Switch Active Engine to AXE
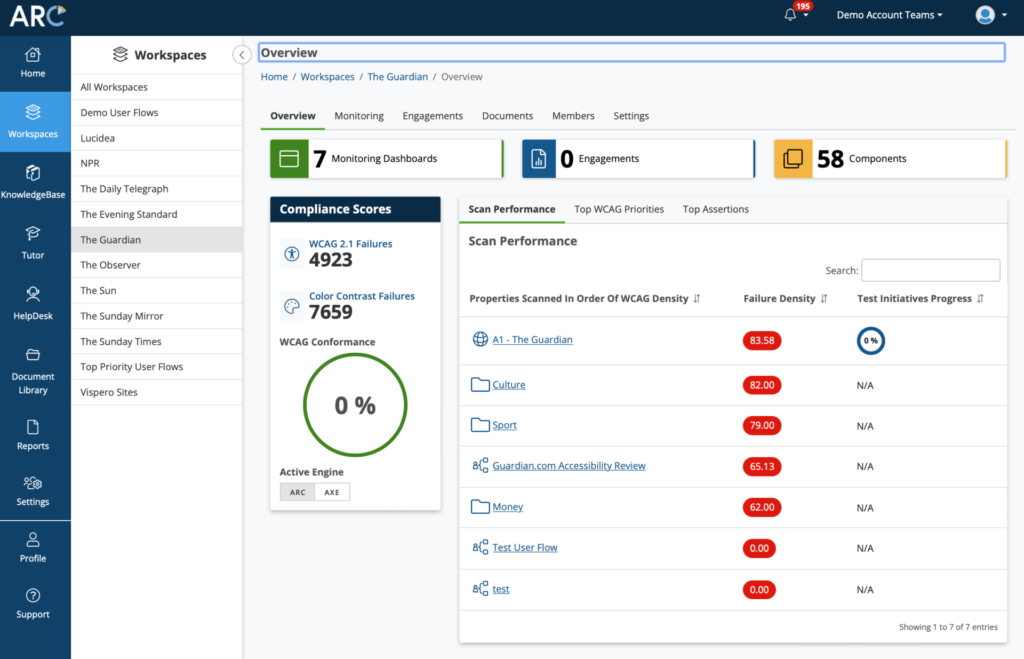 [x=331, y=492]
